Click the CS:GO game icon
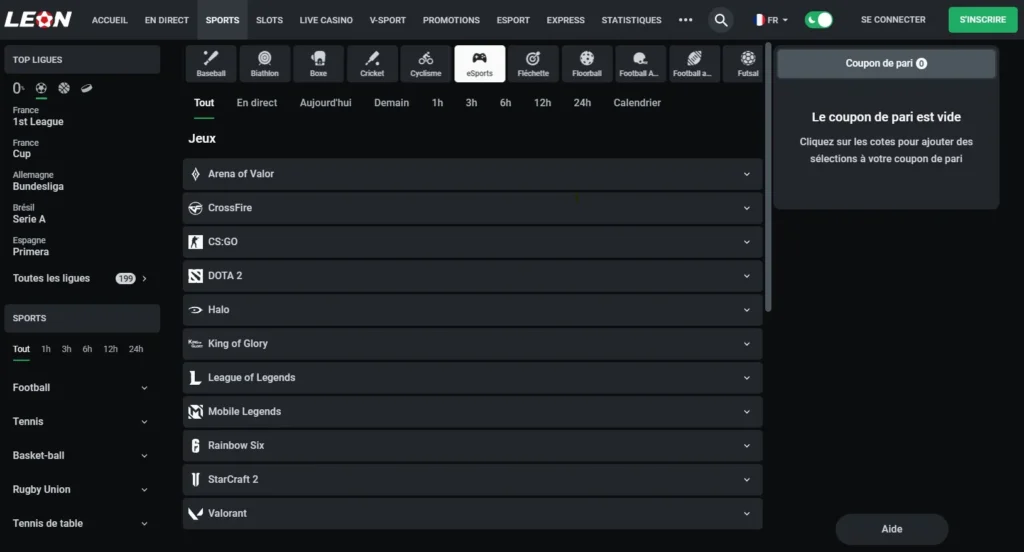The width and height of the screenshot is (1024, 552). click(195, 242)
